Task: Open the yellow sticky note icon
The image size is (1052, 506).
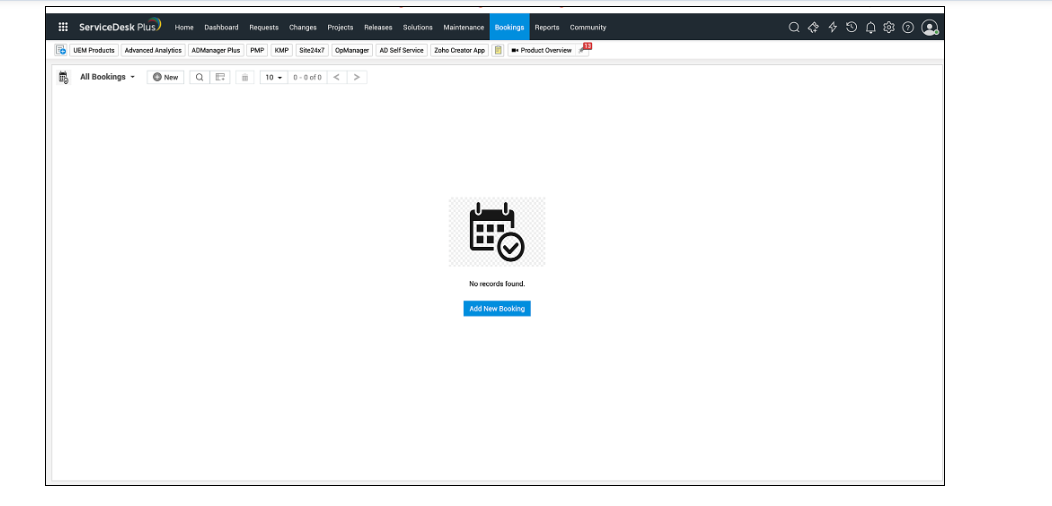Action: [498, 50]
